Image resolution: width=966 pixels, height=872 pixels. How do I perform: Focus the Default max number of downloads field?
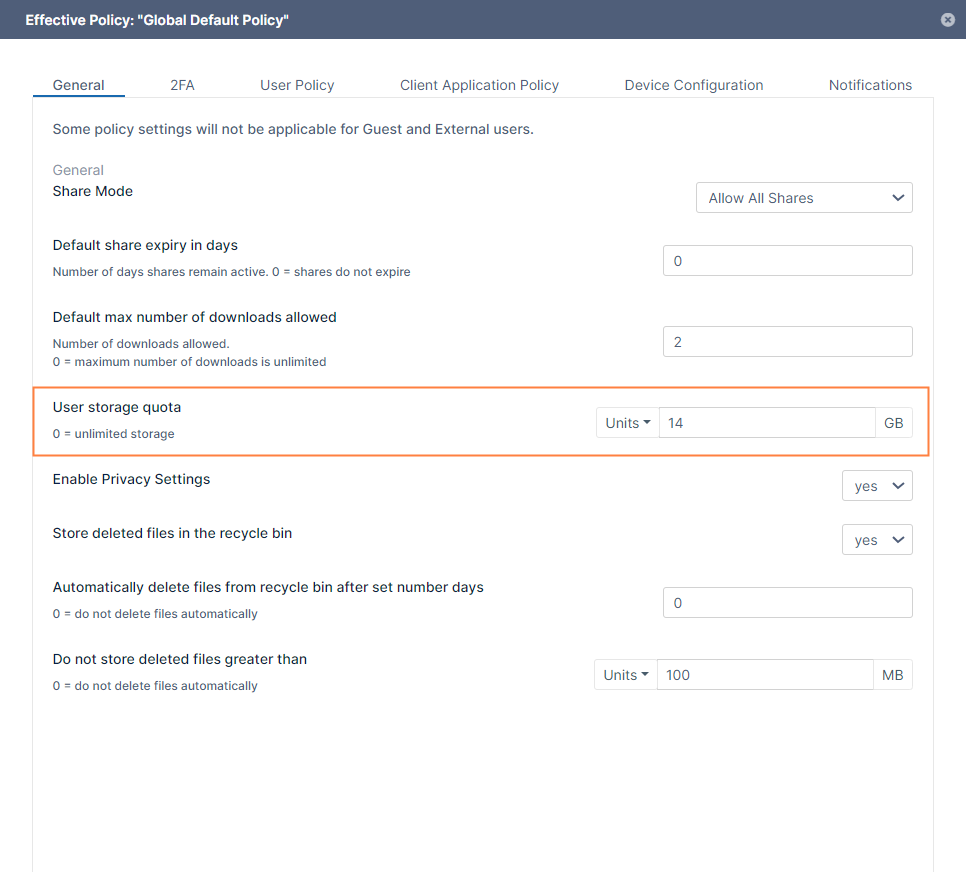pos(787,342)
